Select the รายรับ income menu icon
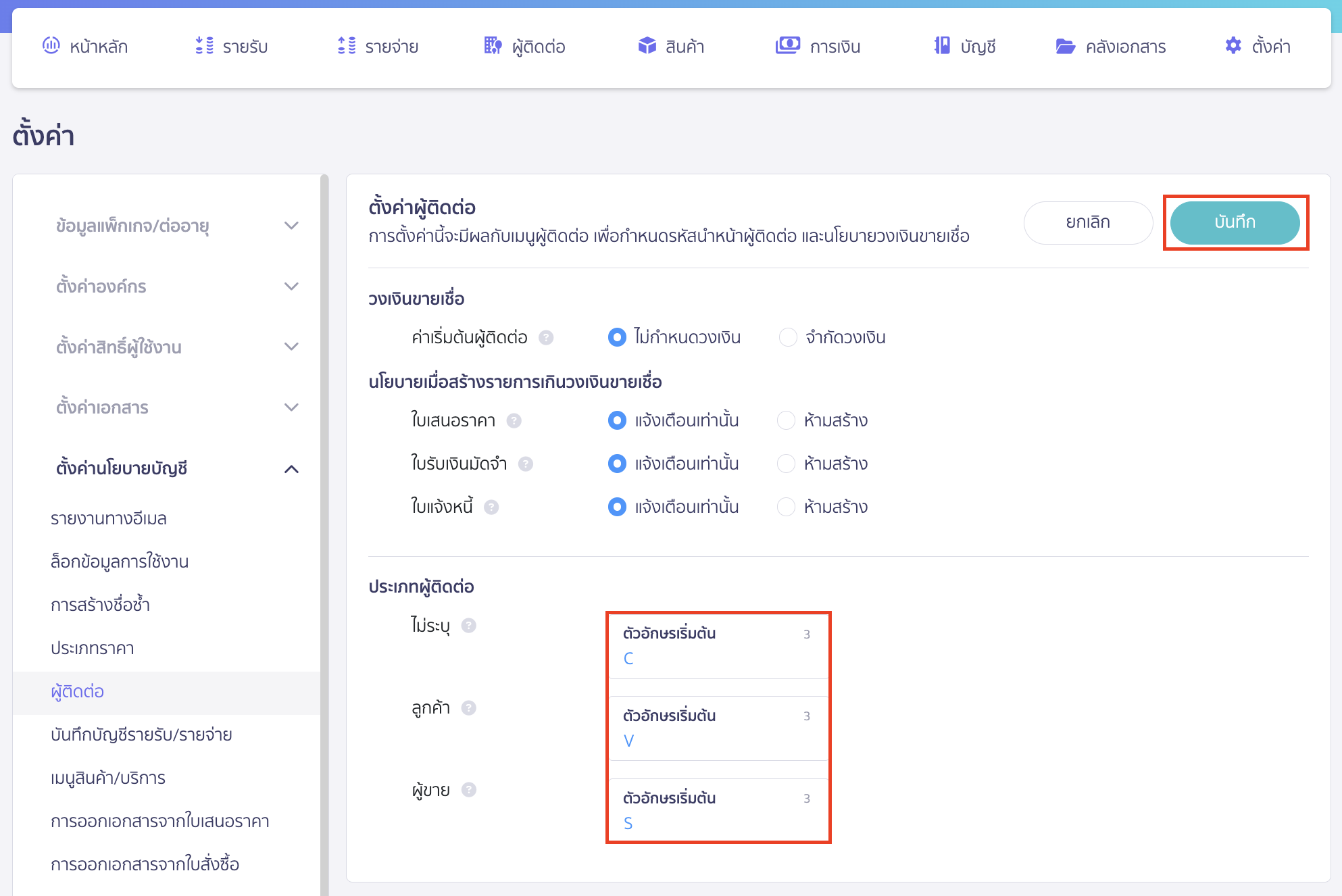This screenshot has width=1342, height=896. pyautogui.click(x=202, y=46)
